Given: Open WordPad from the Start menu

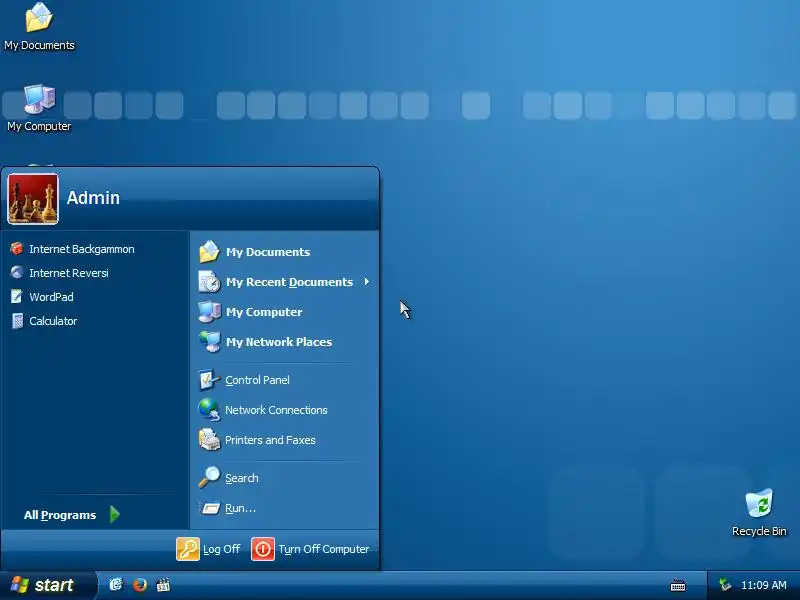Looking at the screenshot, I should coord(95,297).
